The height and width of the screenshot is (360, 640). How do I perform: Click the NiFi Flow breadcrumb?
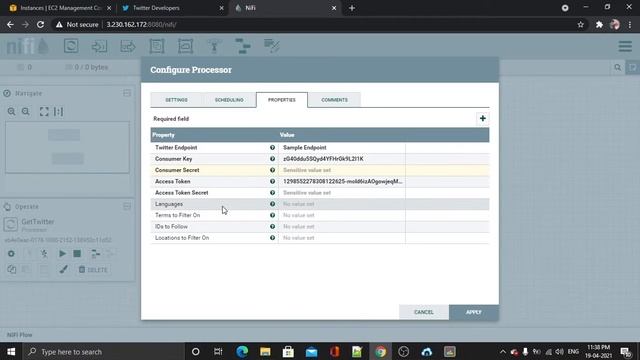click(19, 335)
